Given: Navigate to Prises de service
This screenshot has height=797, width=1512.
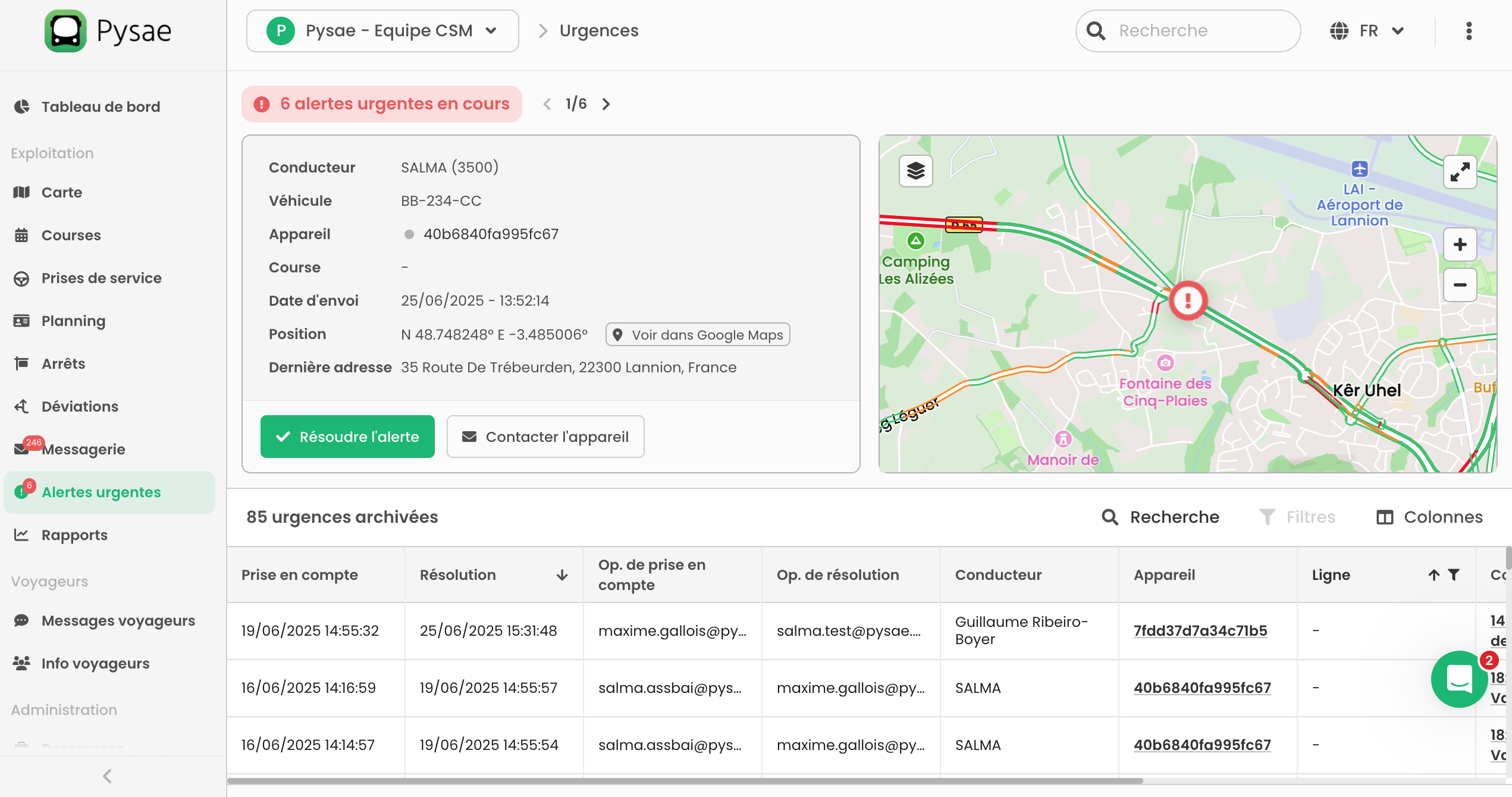Looking at the screenshot, I should (x=101, y=278).
